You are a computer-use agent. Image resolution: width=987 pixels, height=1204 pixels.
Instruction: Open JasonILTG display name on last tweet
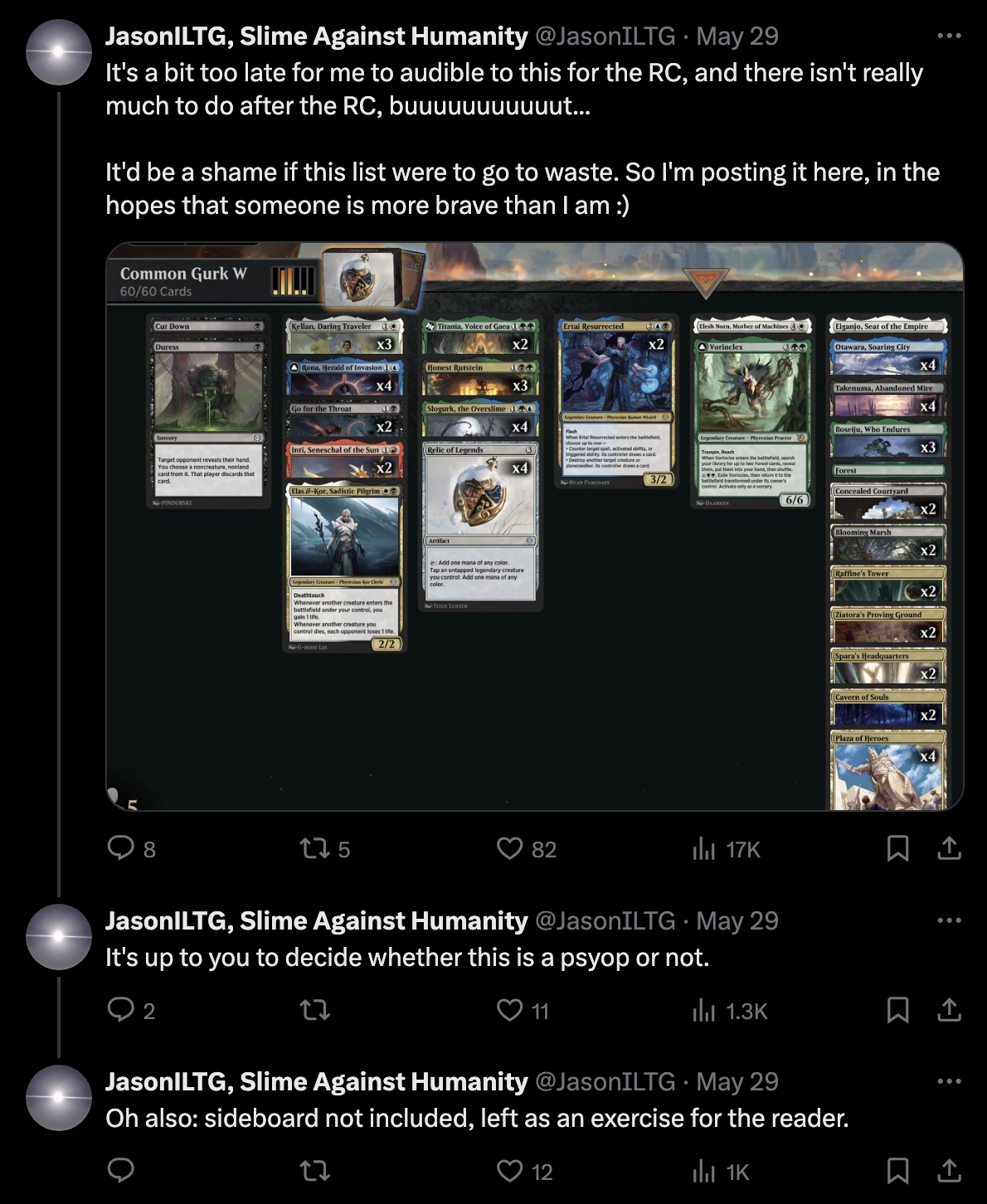tap(316, 1081)
